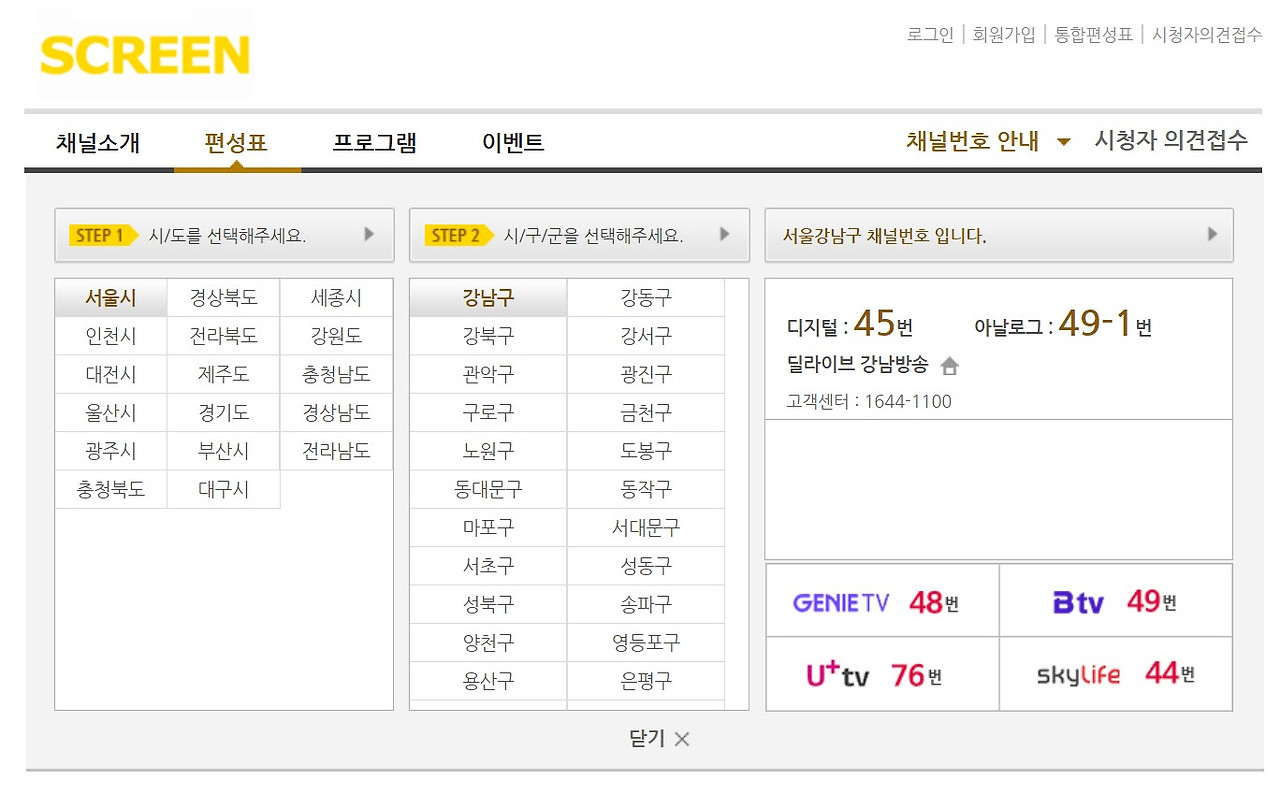1280x794 pixels.
Task: Click the STEP 2 arrow for 시/구/군 선택
Action: (x=725, y=235)
